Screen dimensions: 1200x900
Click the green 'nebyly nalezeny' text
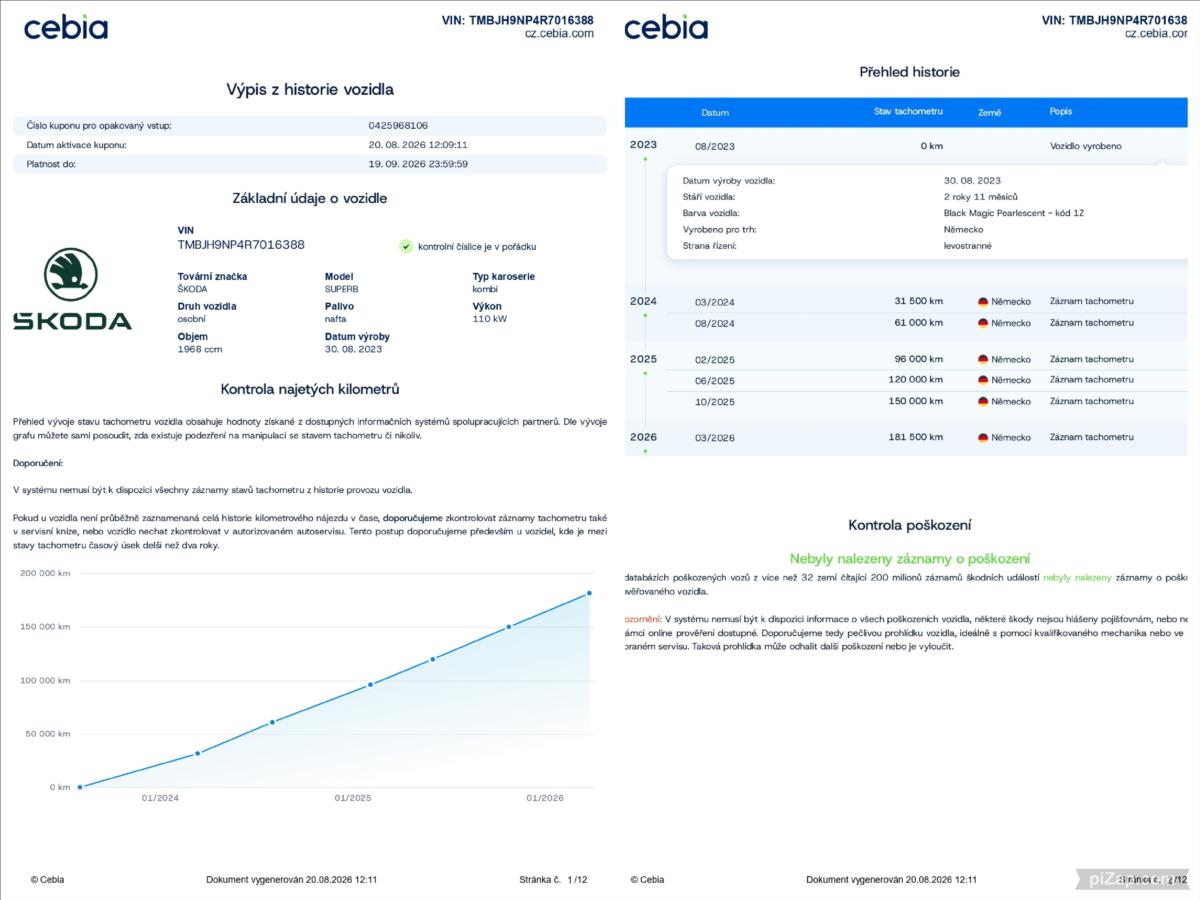[1077, 578]
